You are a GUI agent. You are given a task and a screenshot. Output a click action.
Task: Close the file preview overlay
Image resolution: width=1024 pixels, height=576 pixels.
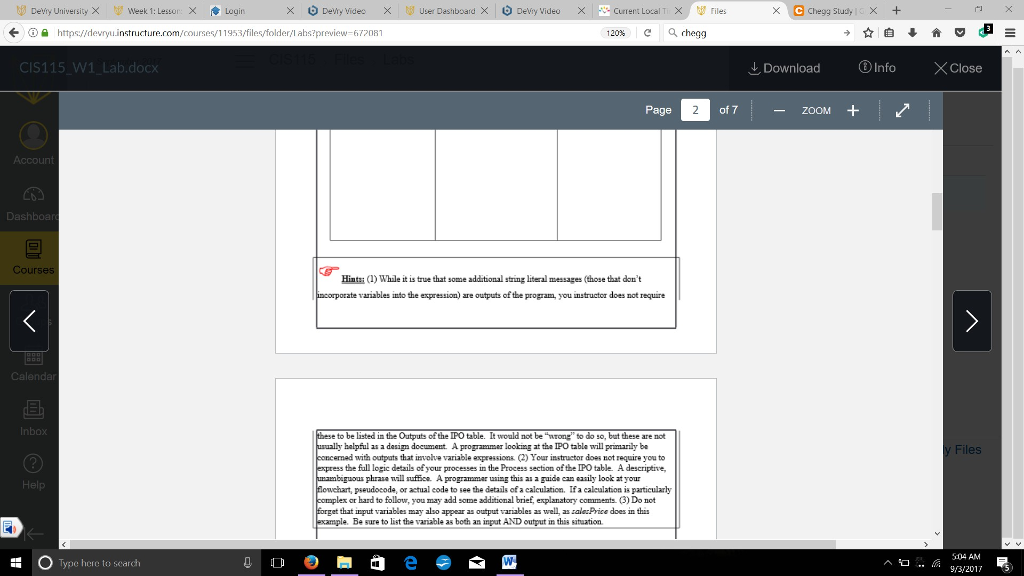pyautogui.click(x=957, y=68)
